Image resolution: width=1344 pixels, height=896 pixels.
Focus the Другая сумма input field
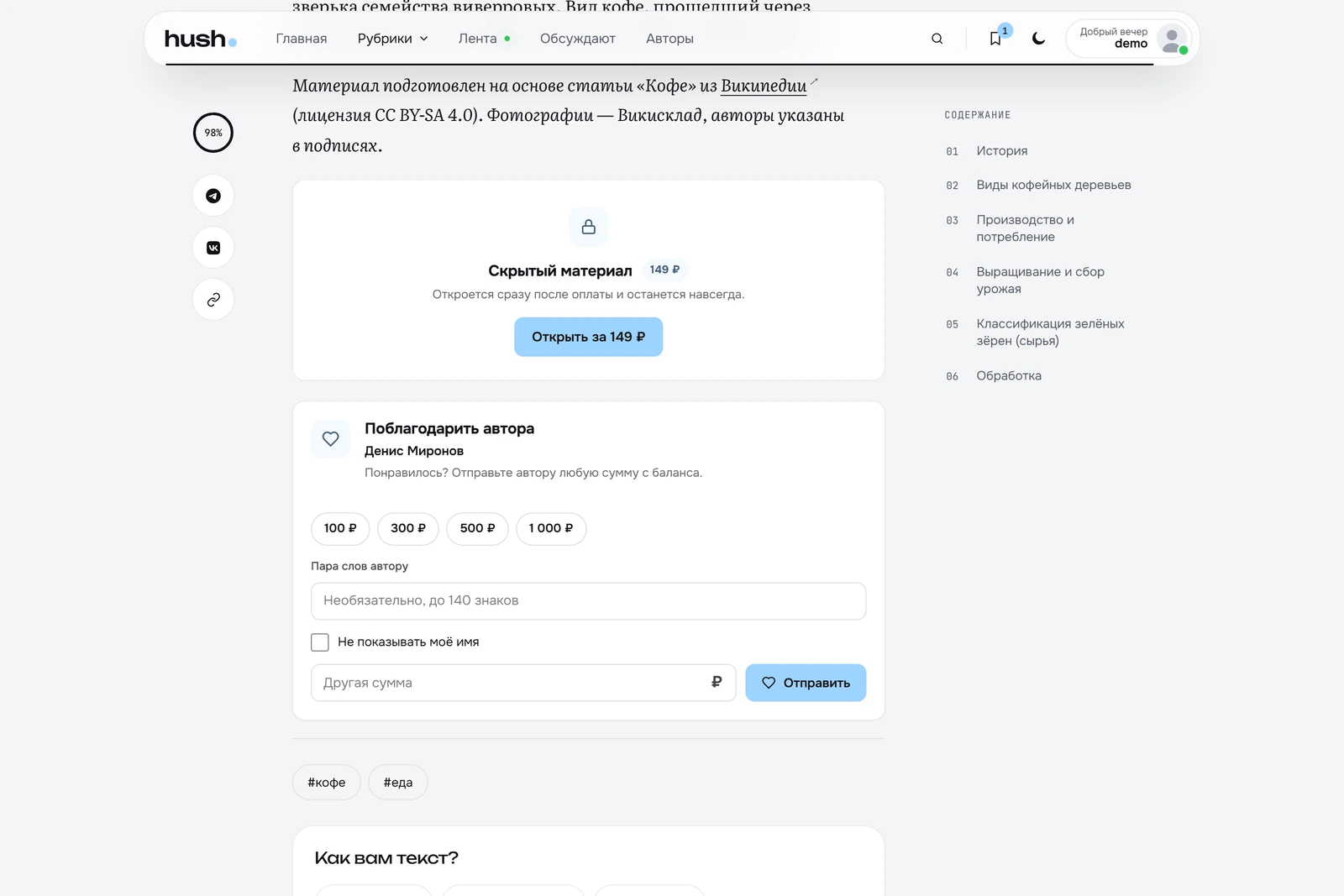click(x=523, y=683)
